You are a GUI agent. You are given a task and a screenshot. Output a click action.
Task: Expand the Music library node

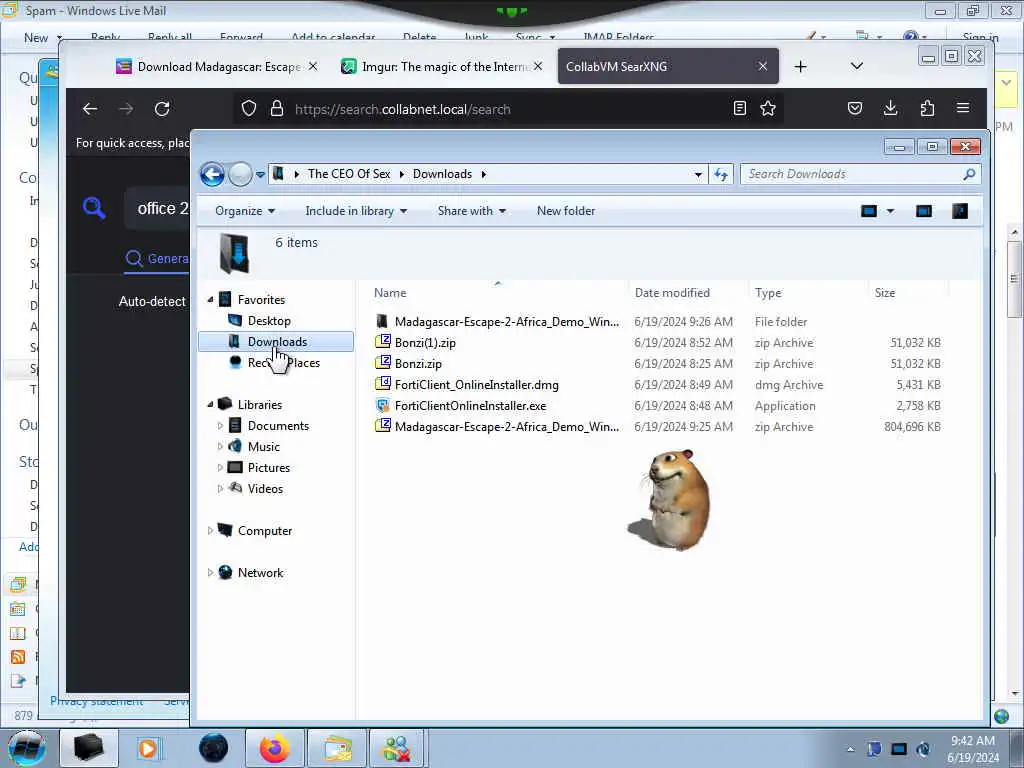[x=220, y=447]
